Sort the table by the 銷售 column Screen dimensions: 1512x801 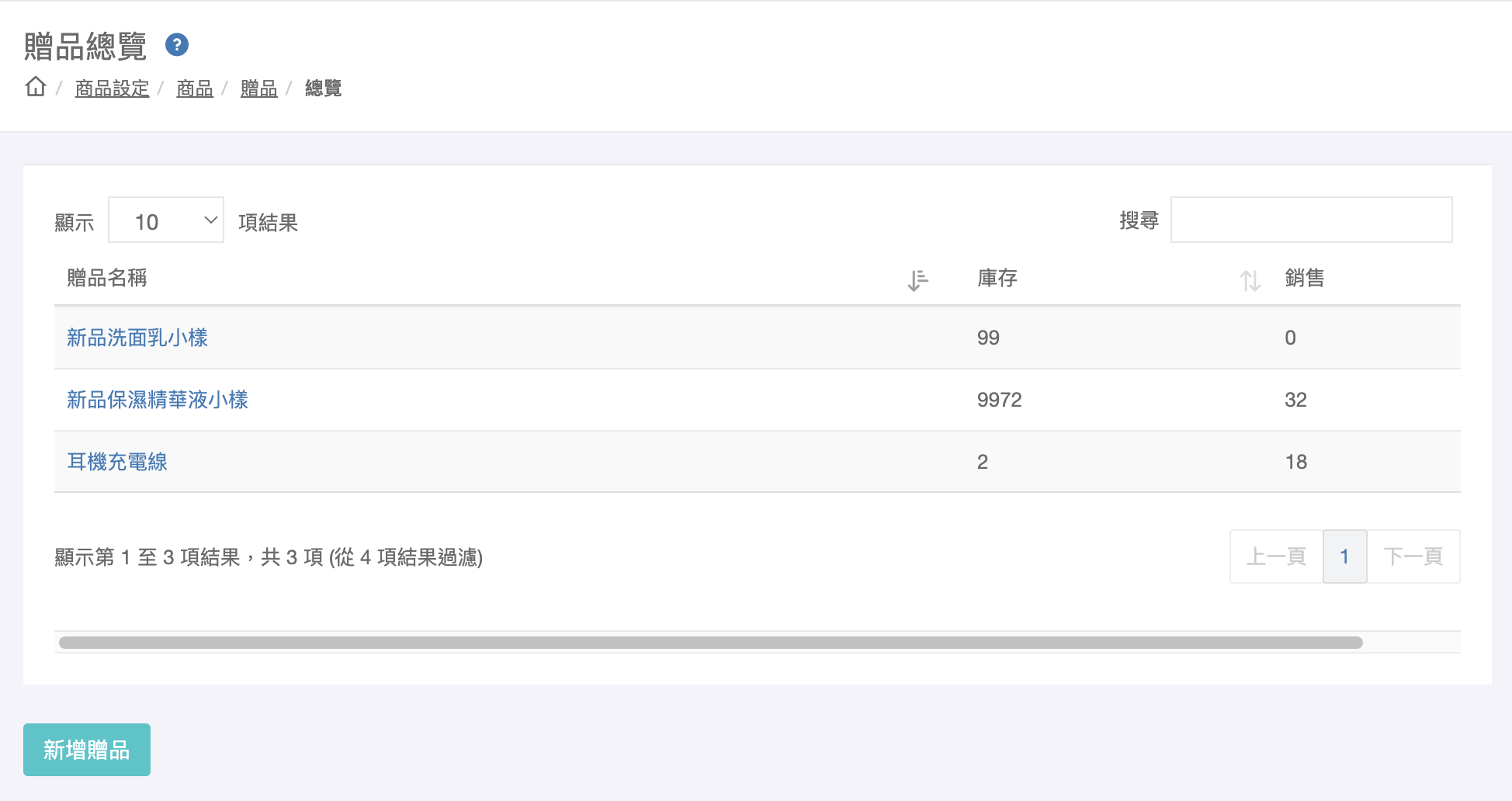1303,278
